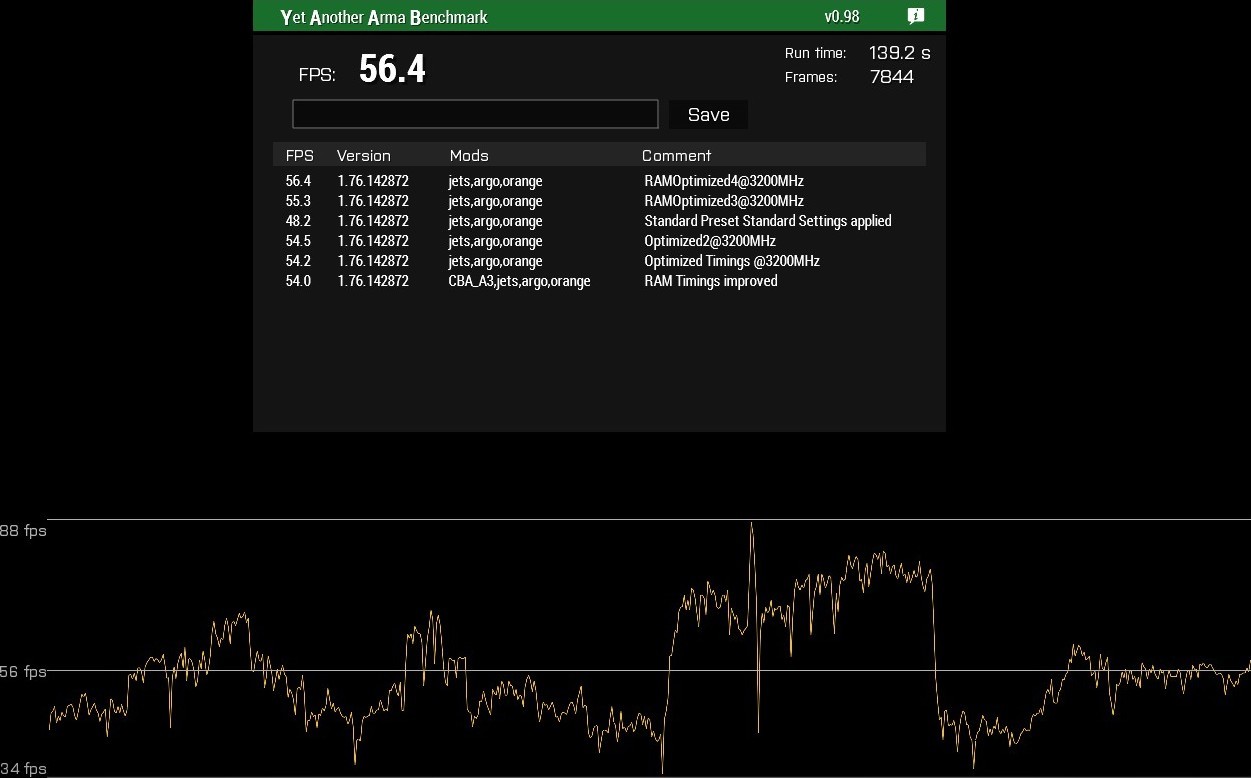This screenshot has width=1251, height=778.
Task: Select the 54.0 FPS result row
Action: 599,281
